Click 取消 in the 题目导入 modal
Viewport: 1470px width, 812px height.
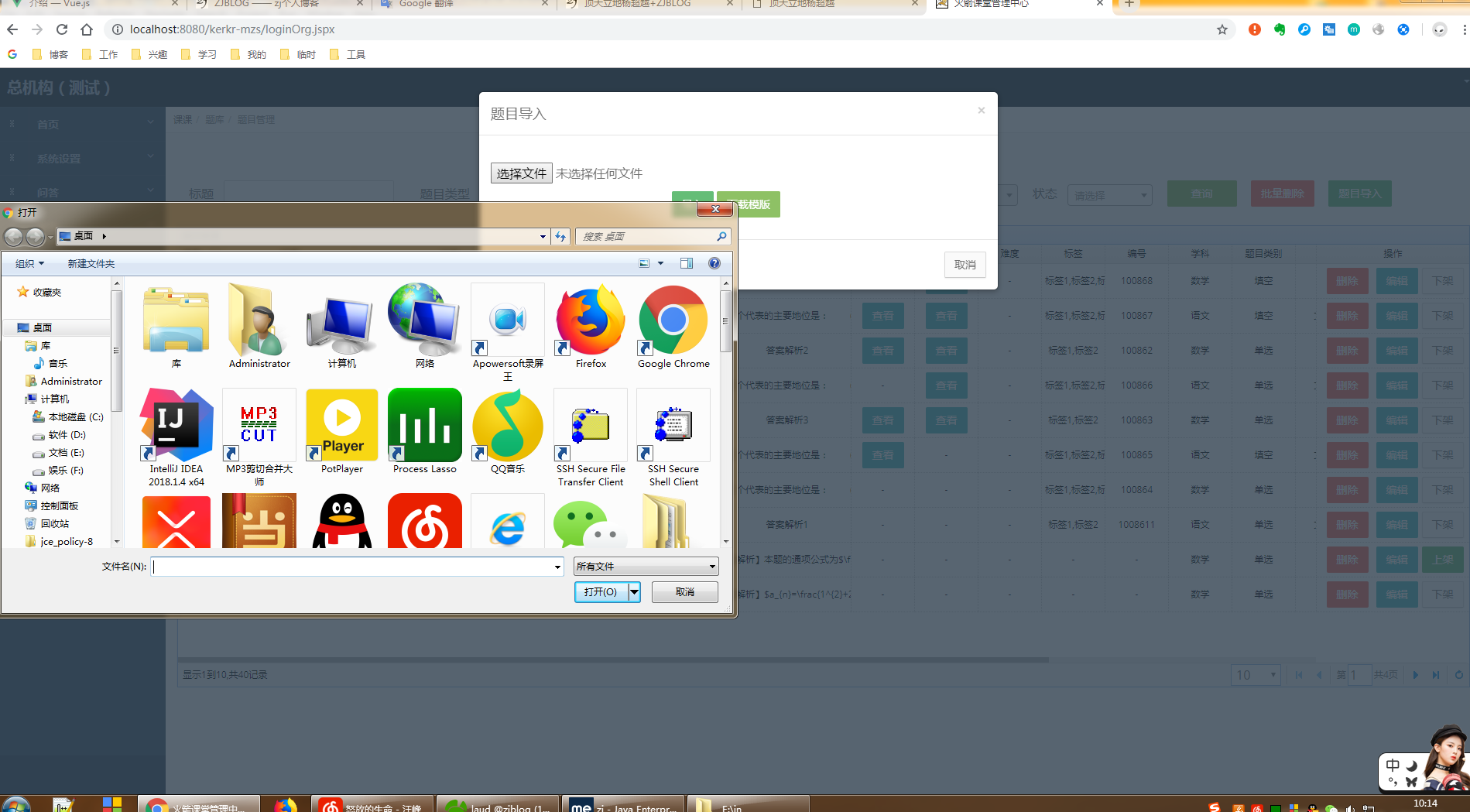pos(965,265)
